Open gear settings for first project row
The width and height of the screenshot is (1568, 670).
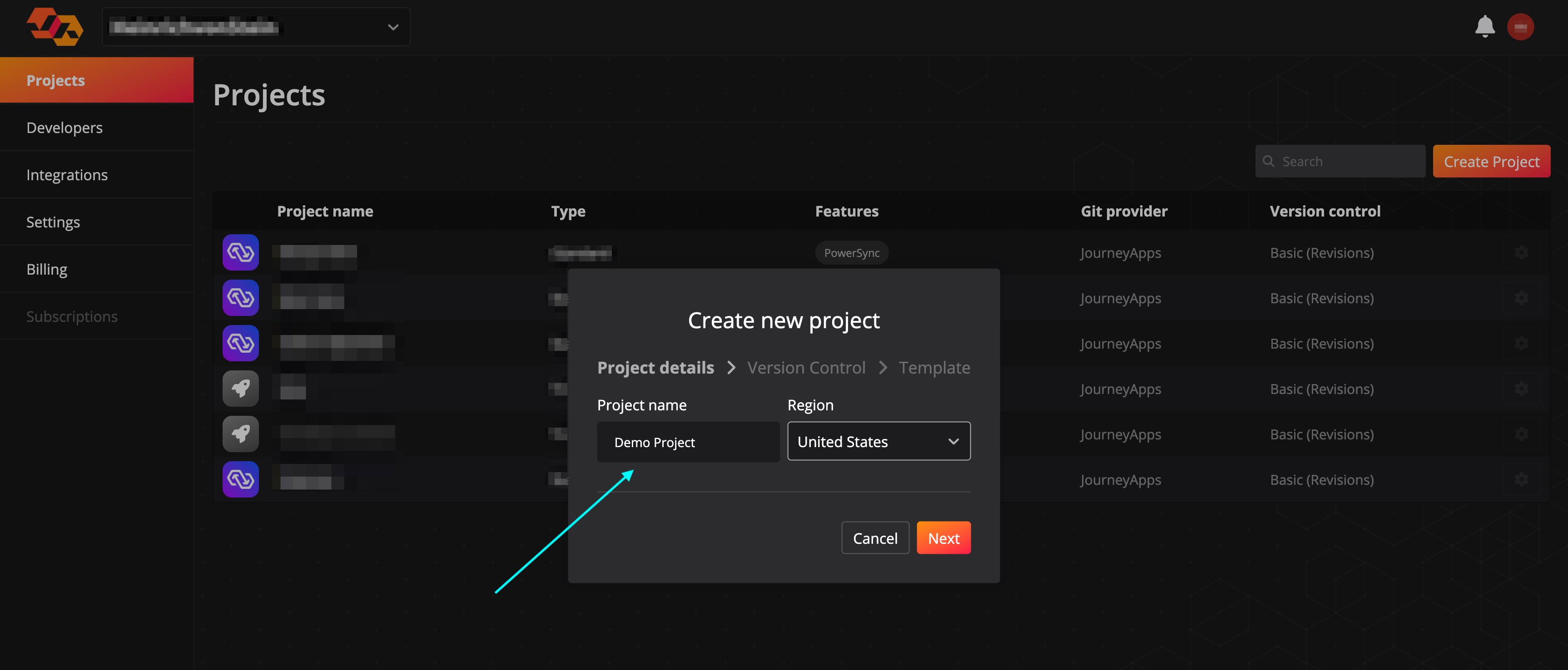click(x=1521, y=252)
